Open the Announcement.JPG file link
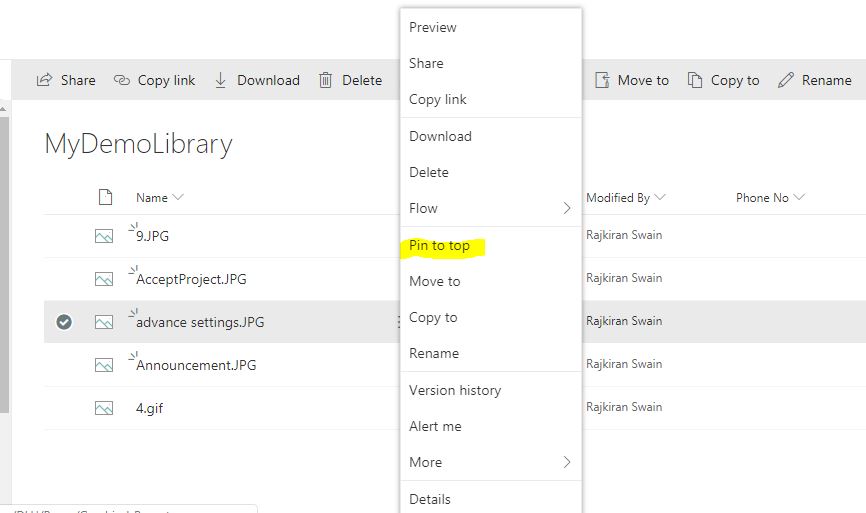Image resolution: width=866 pixels, height=513 pixels. [196, 365]
